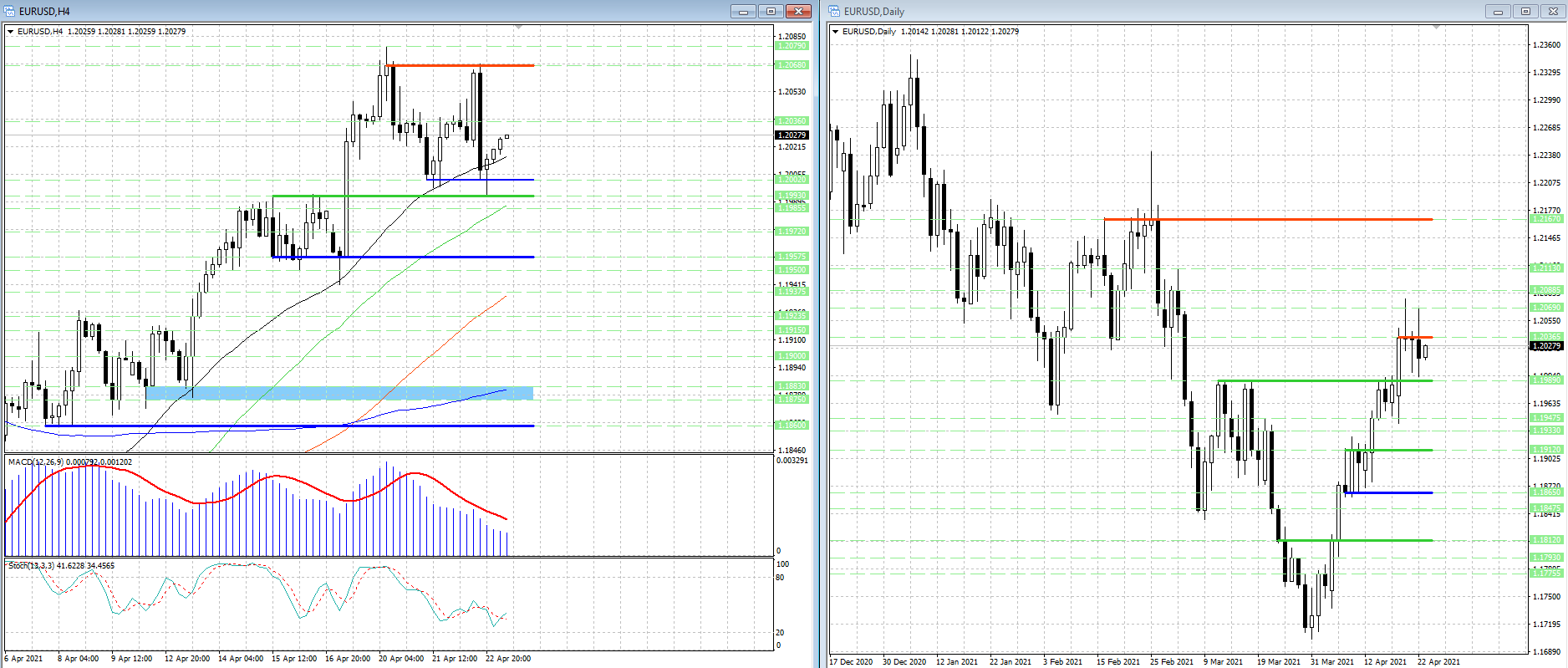This screenshot has height=668, width=1568.
Task: Minimize the EURUSD,Daily chart window
Action: pyautogui.click(x=1498, y=11)
